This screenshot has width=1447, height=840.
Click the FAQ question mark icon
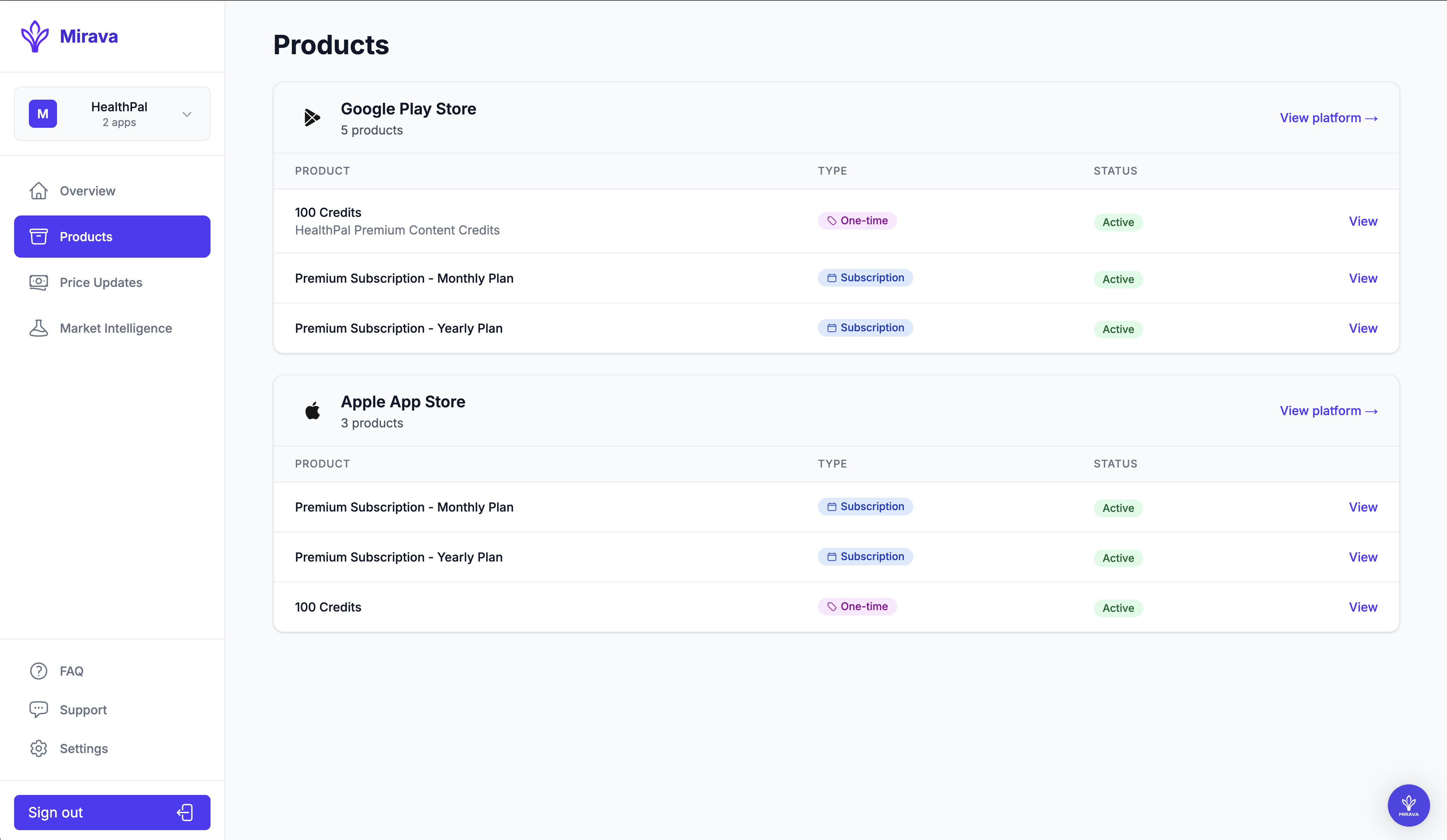tap(38, 671)
